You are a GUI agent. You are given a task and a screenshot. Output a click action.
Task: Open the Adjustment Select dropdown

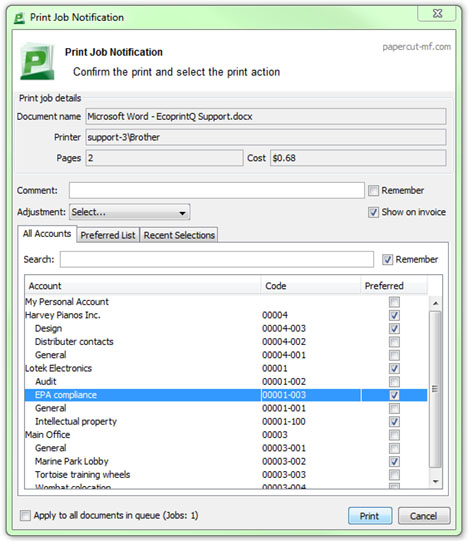130,212
